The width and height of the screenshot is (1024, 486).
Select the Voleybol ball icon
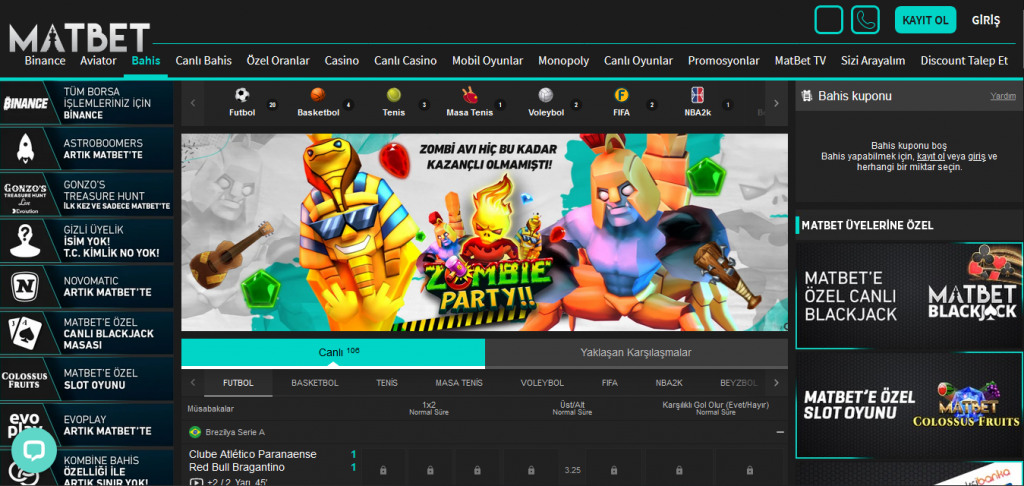[546, 95]
